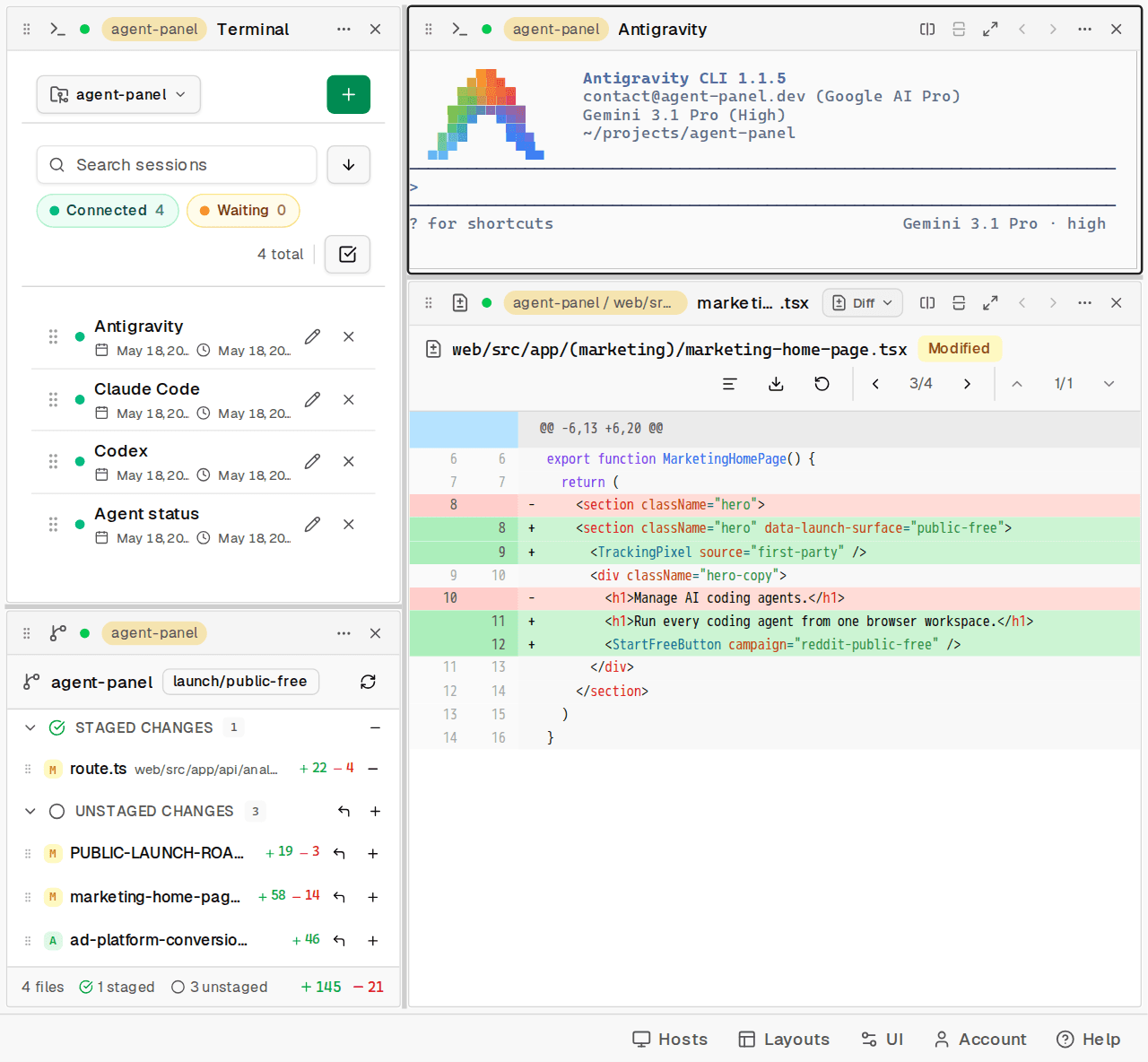Go to previous file in 3/4 navigation
Screen dimensions: 1148x1062
click(x=875, y=384)
